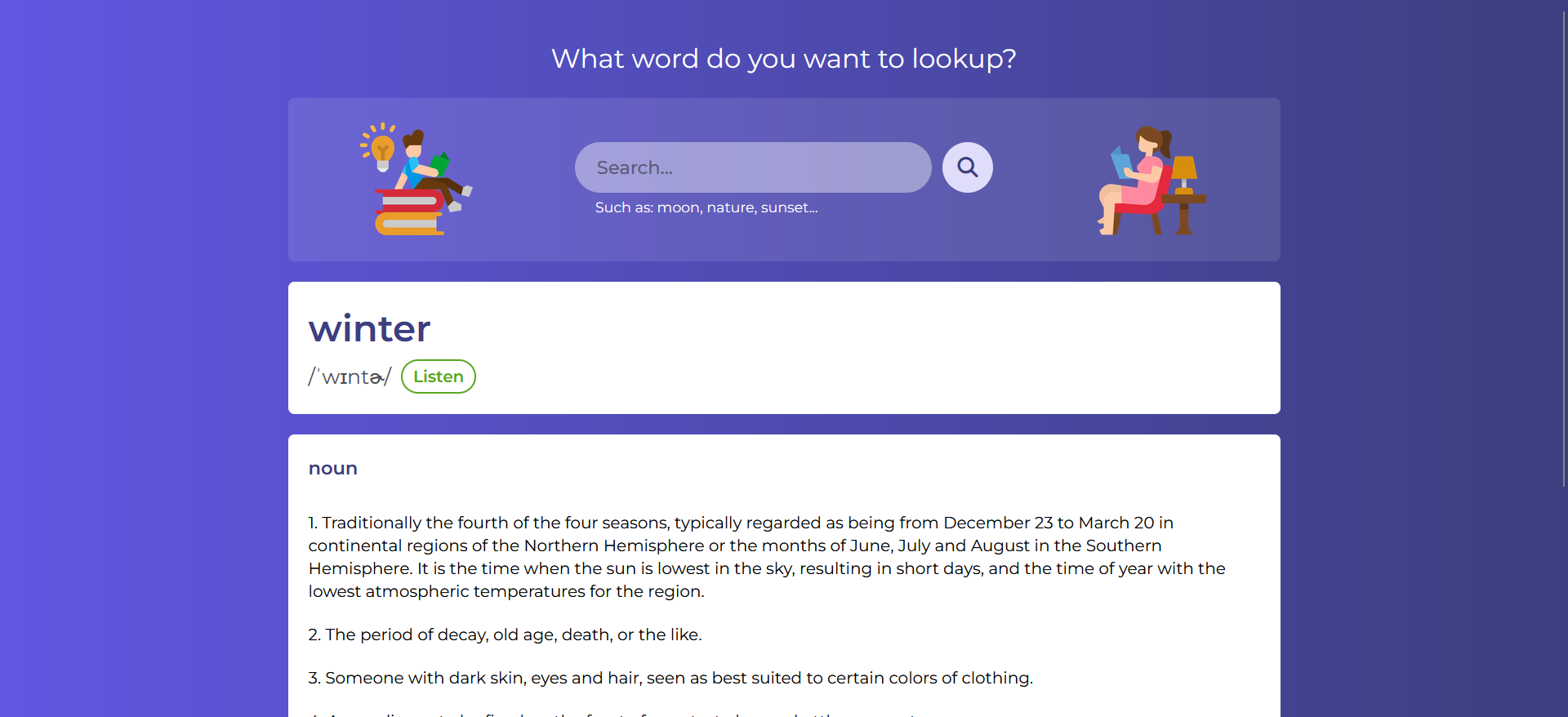The width and height of the screenshot is (1568, 717).
Task: Click the small side table under the lamp
Action: [1183, 214]
